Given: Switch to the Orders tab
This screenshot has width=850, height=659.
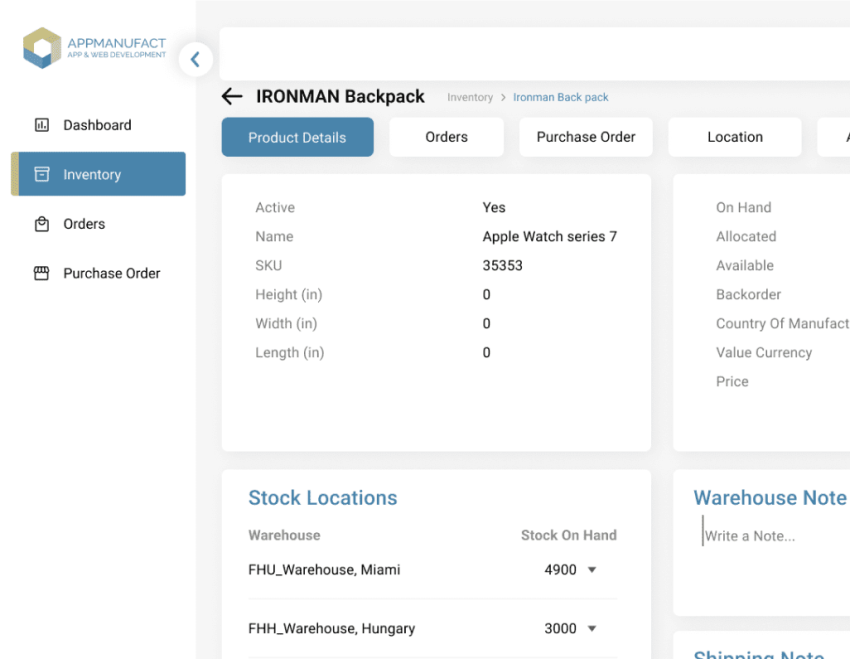Looking at the screenshot, I should pyautogui.click(x=446, y=137).
